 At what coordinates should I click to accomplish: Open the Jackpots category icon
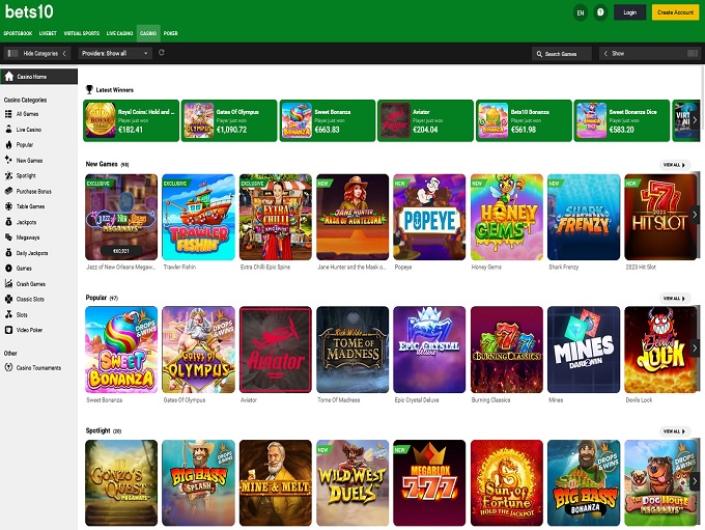click(9, 222)
